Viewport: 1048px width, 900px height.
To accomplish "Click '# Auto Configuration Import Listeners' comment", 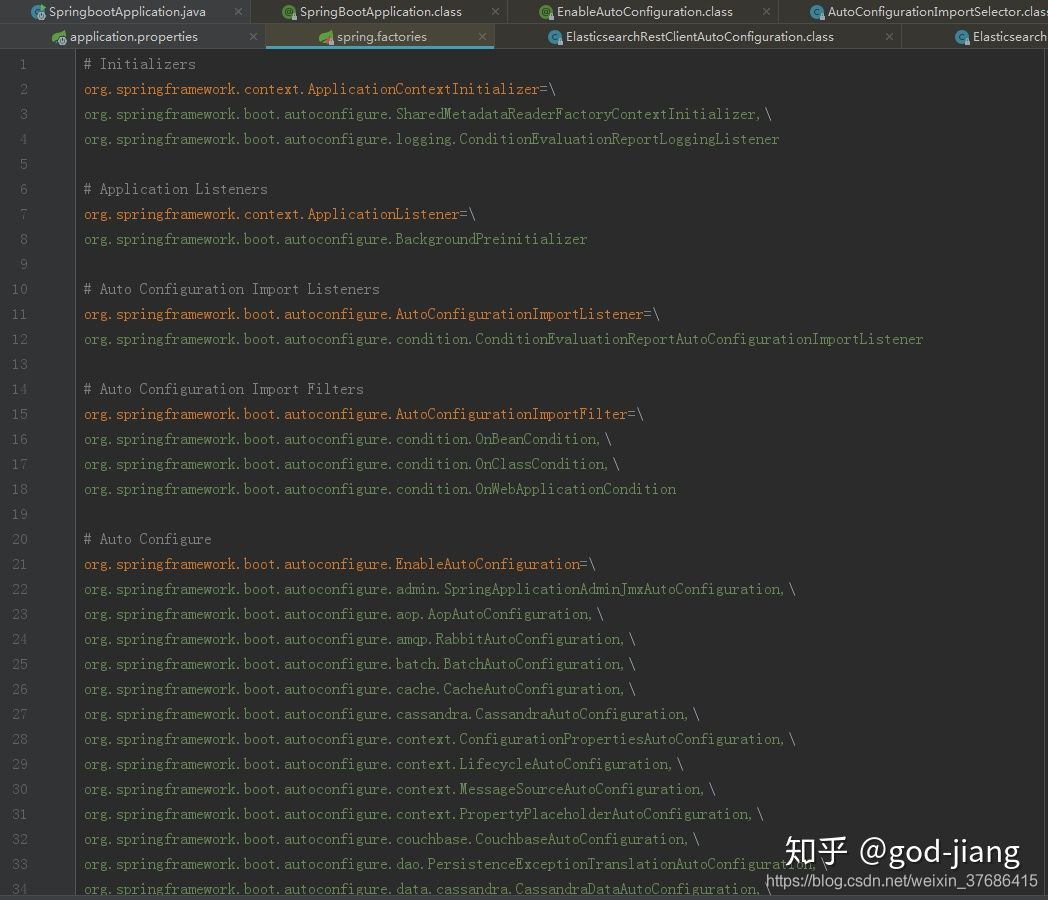I will coord(231,289).
